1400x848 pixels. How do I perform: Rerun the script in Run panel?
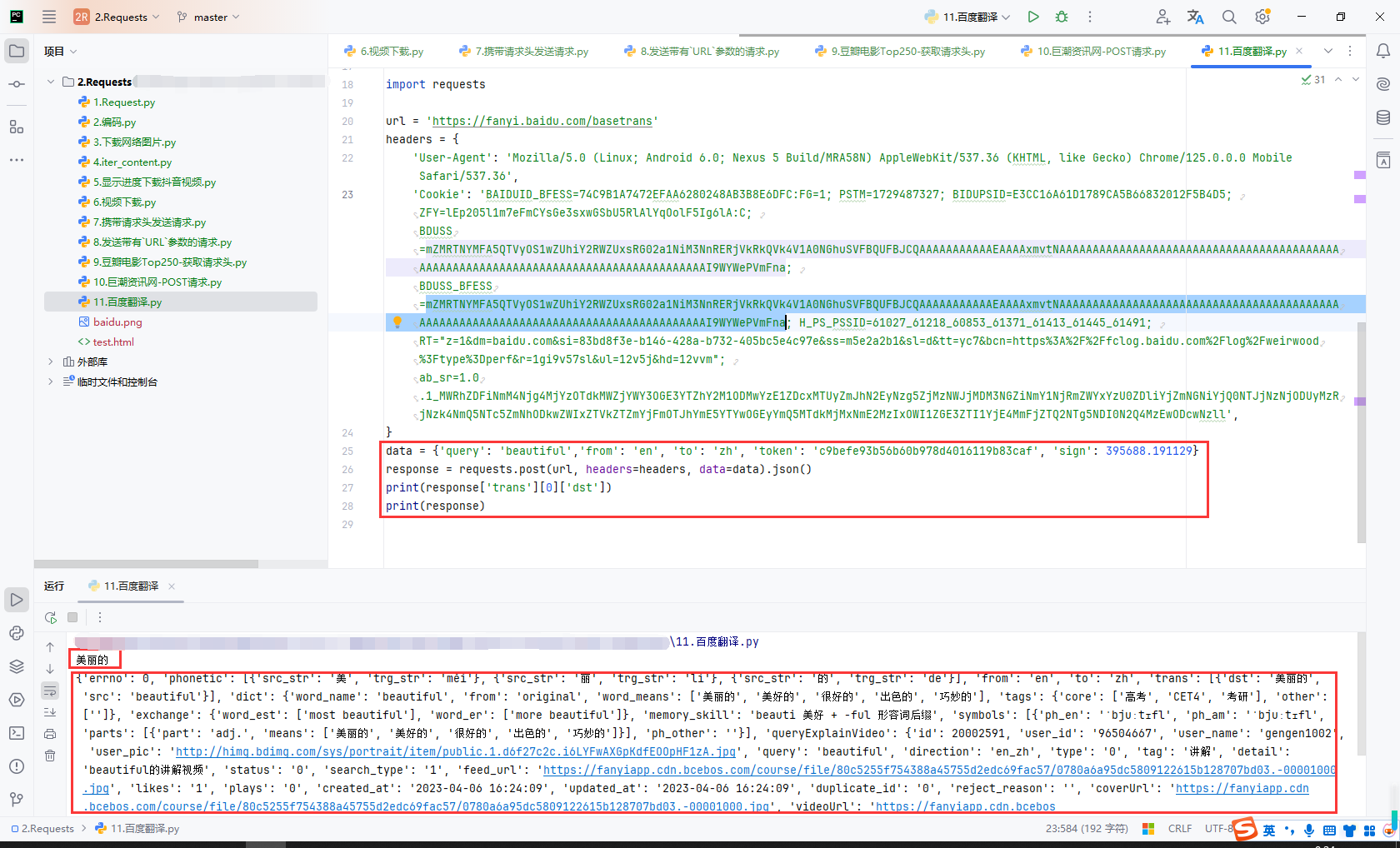pos(51,617)
